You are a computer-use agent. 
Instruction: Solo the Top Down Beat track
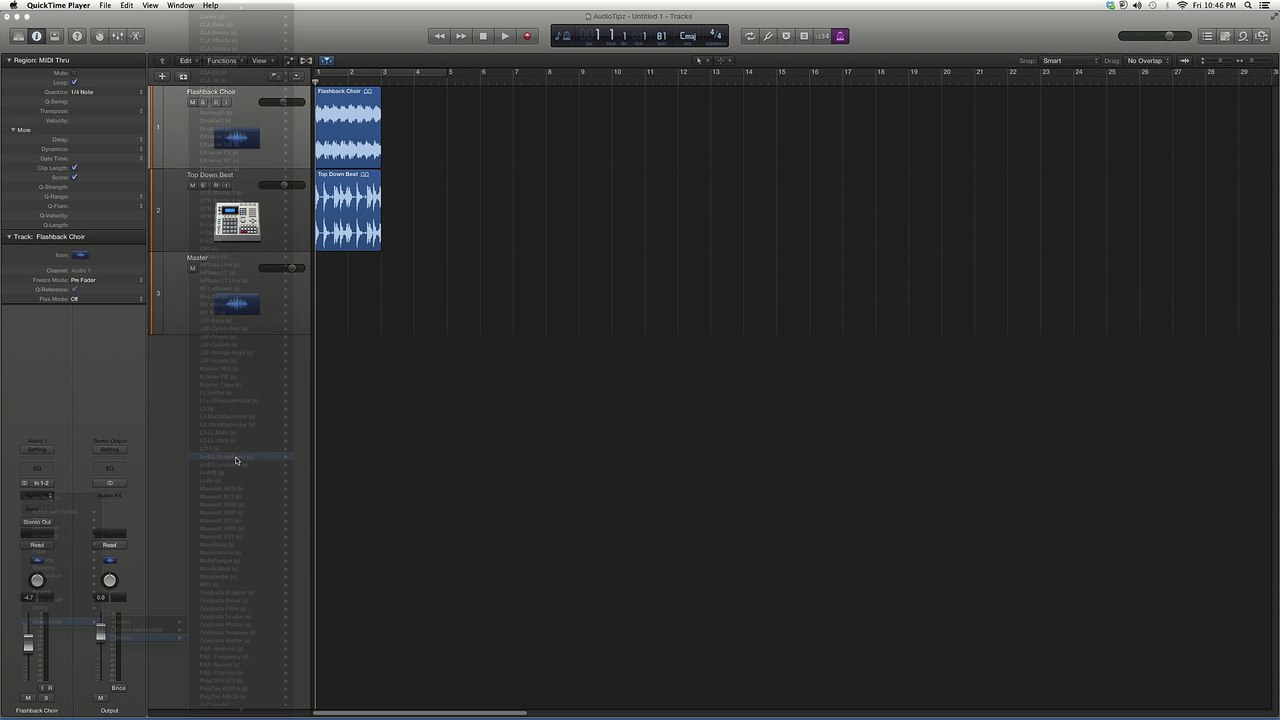tap(203, 185)
